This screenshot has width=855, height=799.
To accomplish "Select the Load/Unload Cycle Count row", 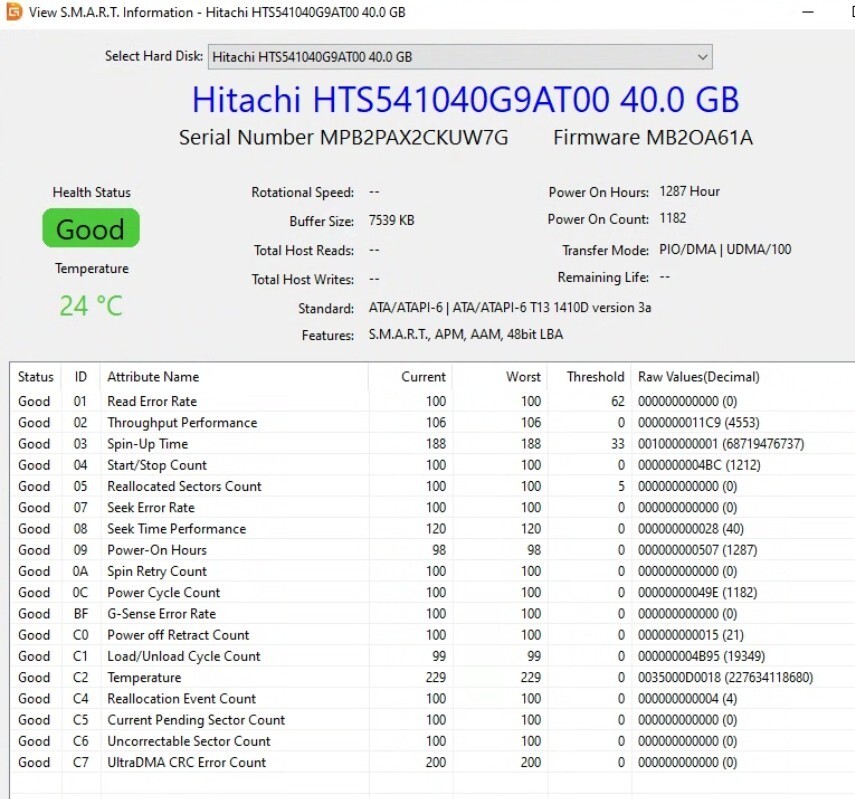I will pos(432,657).
